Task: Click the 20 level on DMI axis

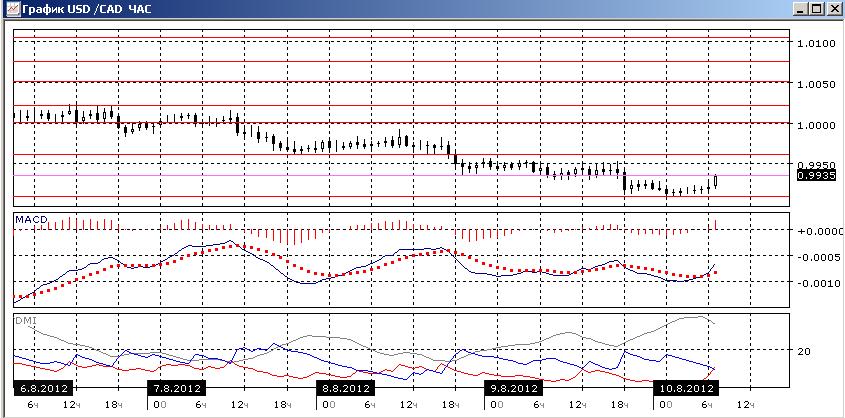Action: (x=804, y=351)
